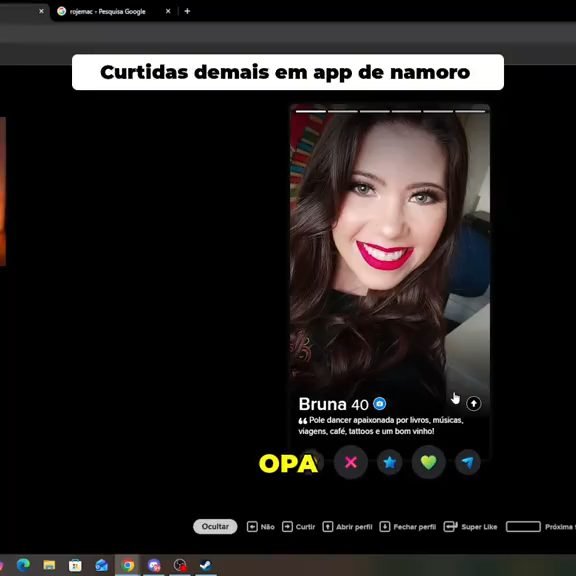576x576 pixels.
Task: Open Microsoft Edge from the taskbar
Action: point(23,565)
